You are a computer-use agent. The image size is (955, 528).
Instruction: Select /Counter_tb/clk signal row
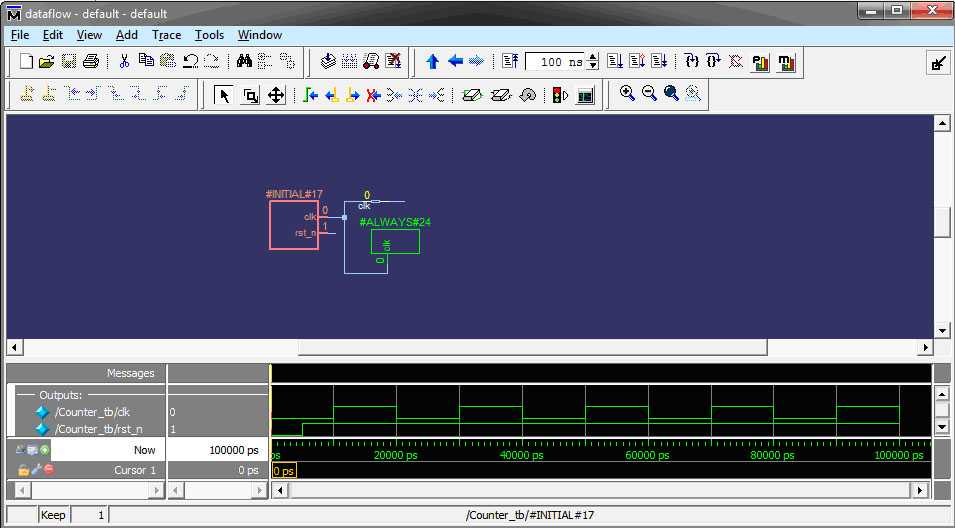(x=92, y=412)
